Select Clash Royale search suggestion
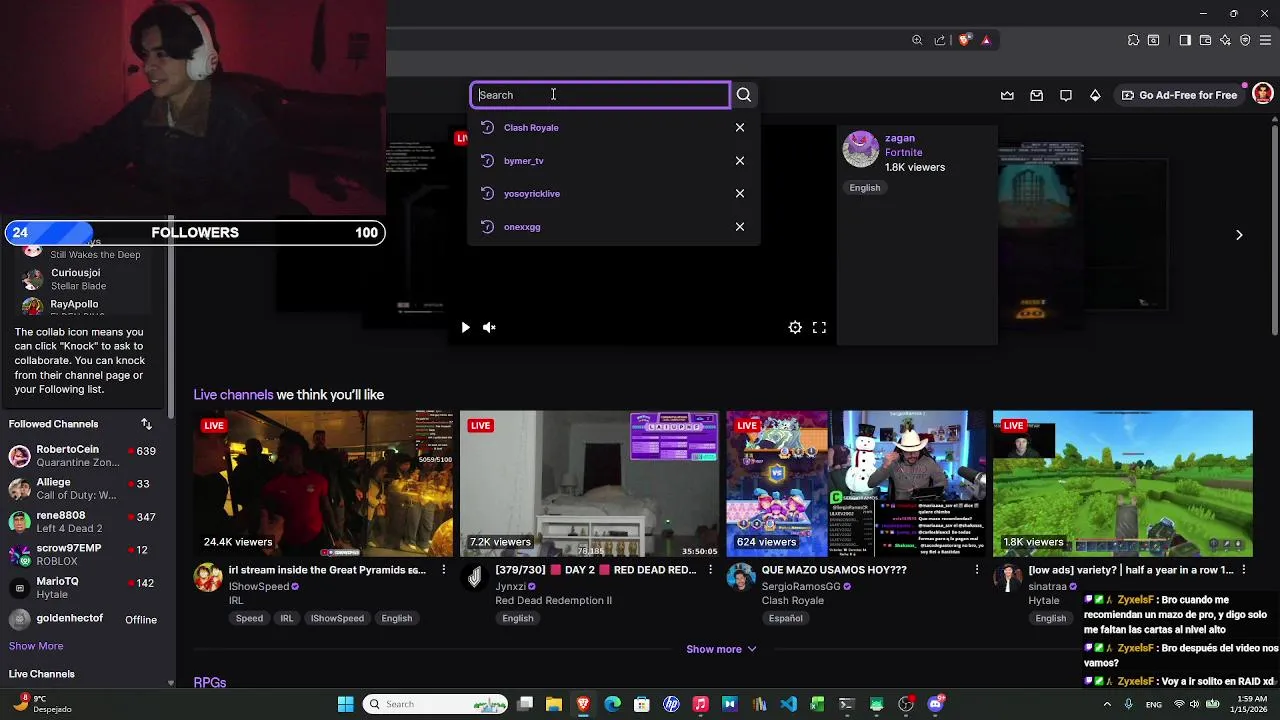 point(531,128)
